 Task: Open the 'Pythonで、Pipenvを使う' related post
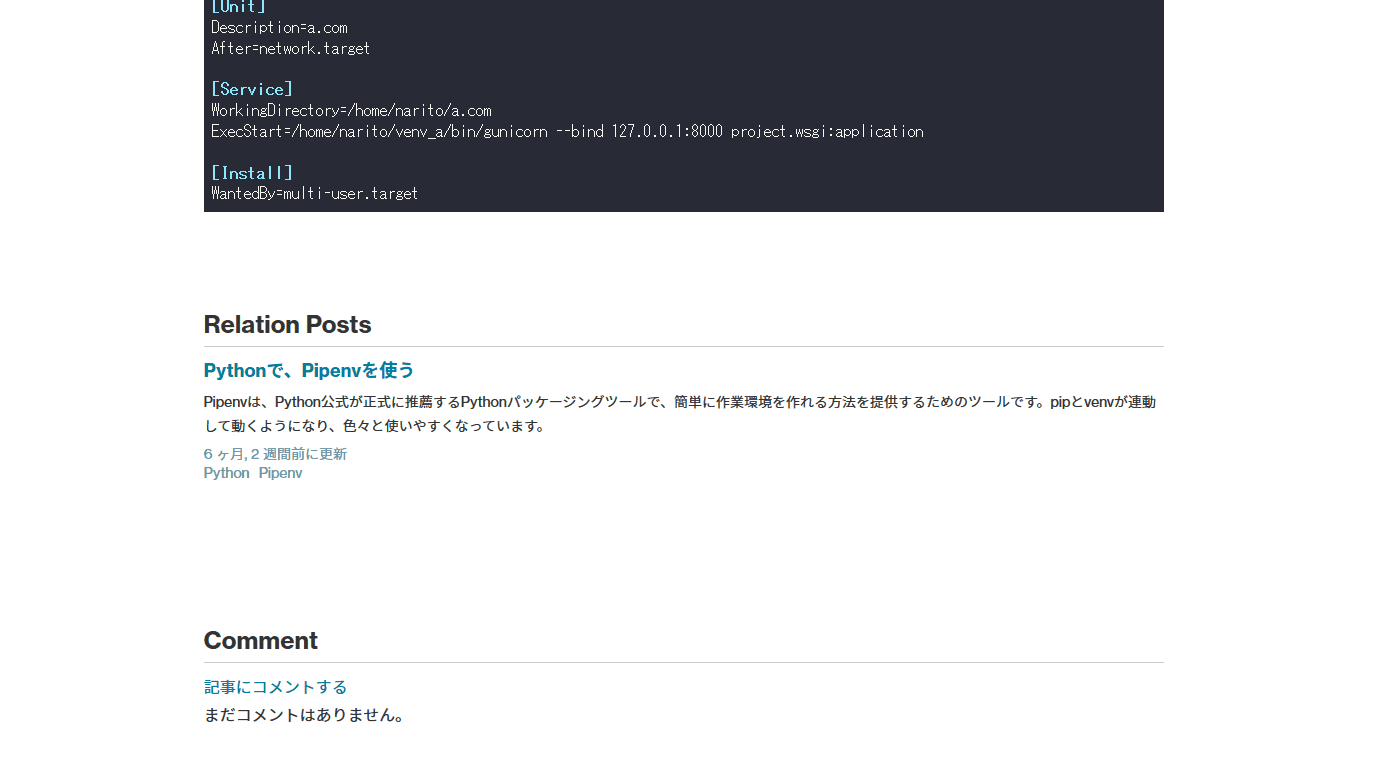(x=309, y=370)
